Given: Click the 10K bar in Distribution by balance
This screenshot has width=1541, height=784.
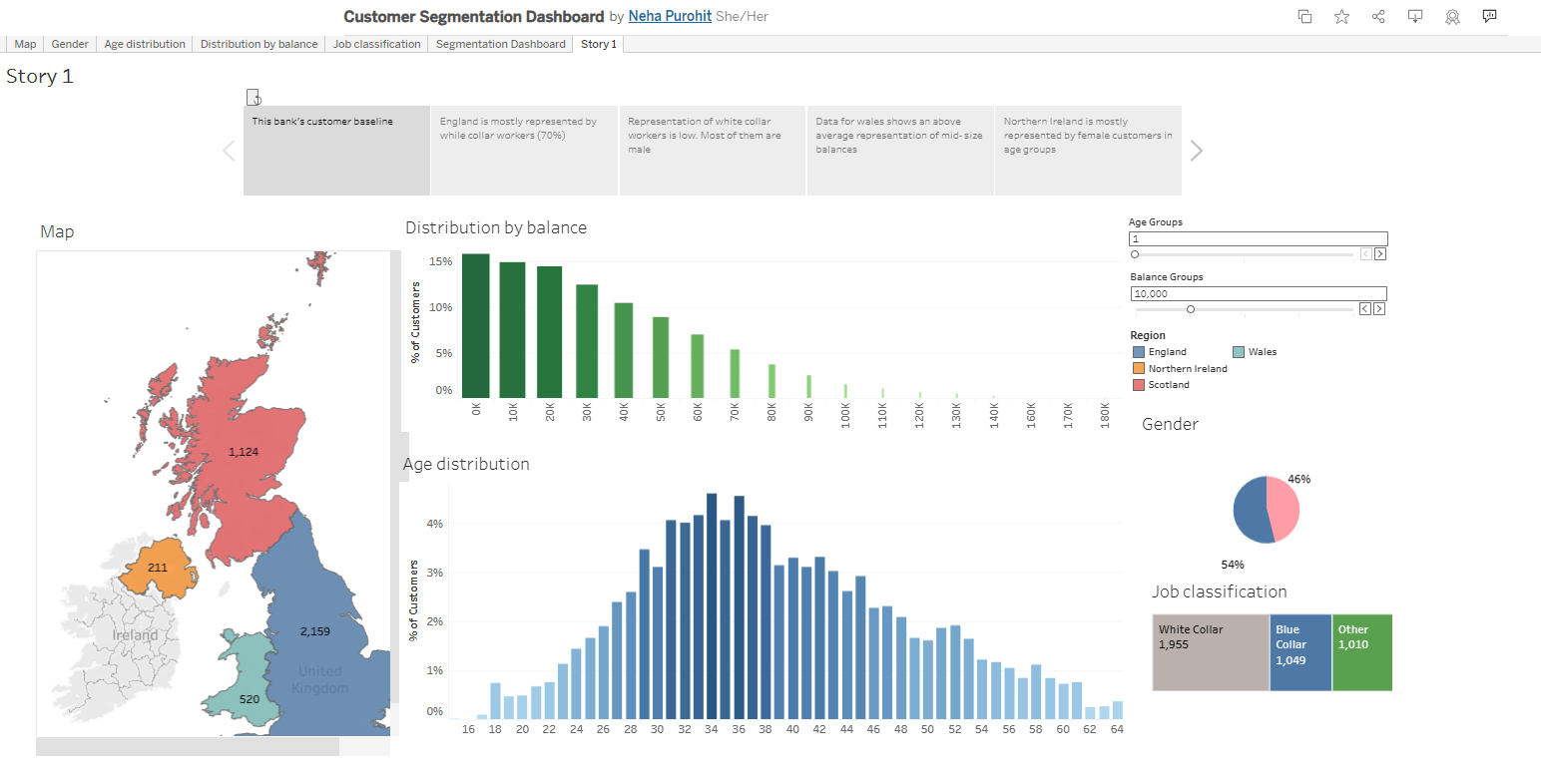Looking at the screenshot, I should click(x=512, y=330).
